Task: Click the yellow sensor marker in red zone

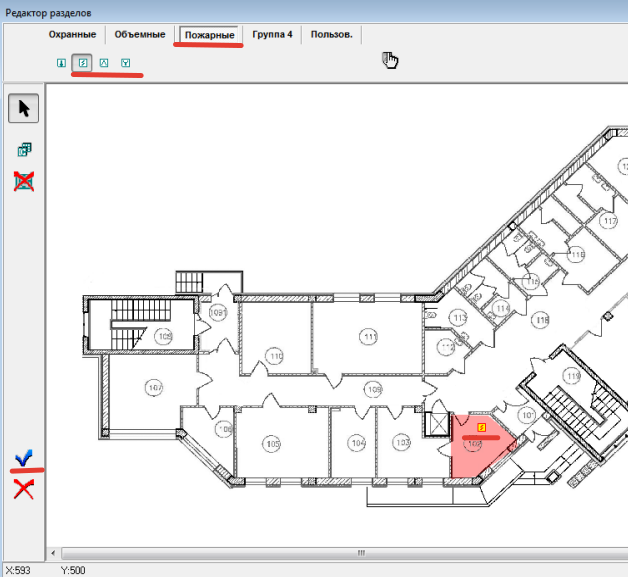Action: coord(482,427)
